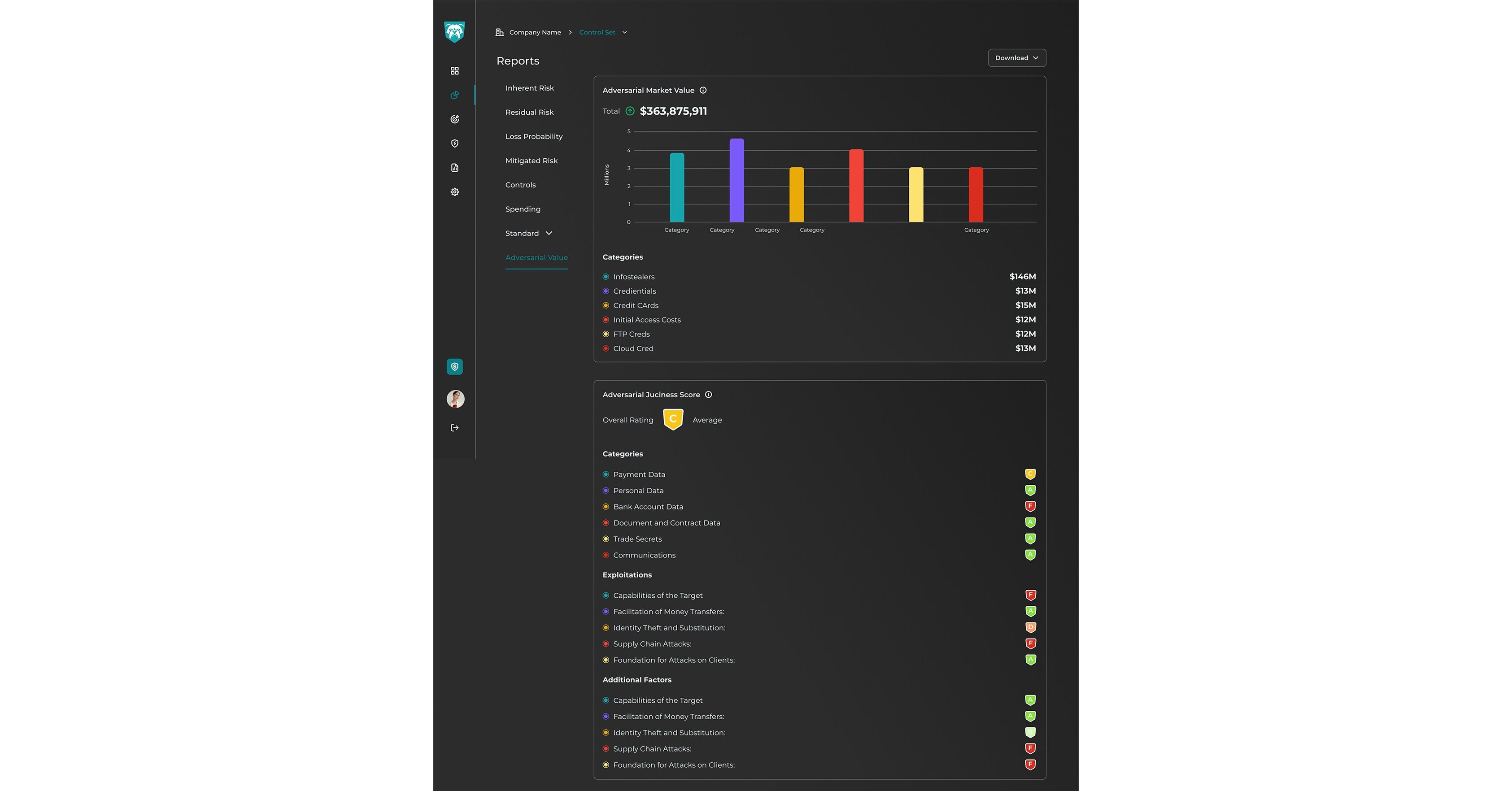Open the Download dropdown

click(1016, 57)
